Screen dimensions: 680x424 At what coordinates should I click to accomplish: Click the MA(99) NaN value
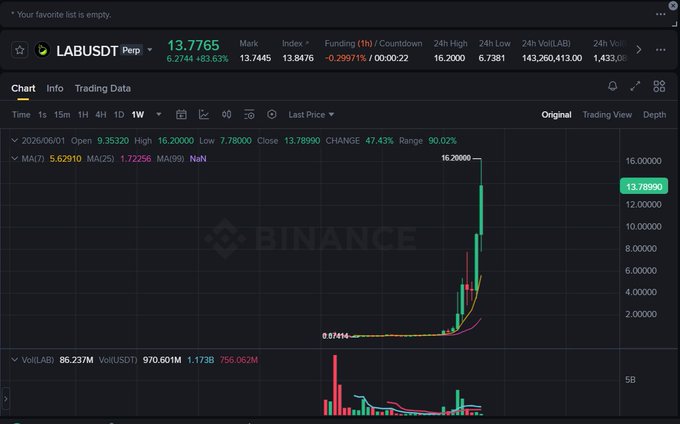coord(198,159)
